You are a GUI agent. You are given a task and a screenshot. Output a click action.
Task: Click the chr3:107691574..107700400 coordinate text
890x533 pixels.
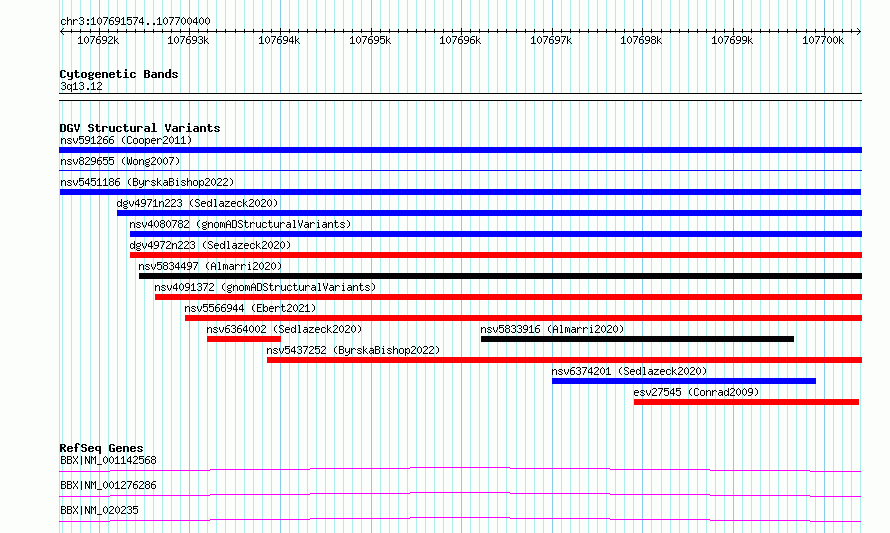click(x=135, y=21)
